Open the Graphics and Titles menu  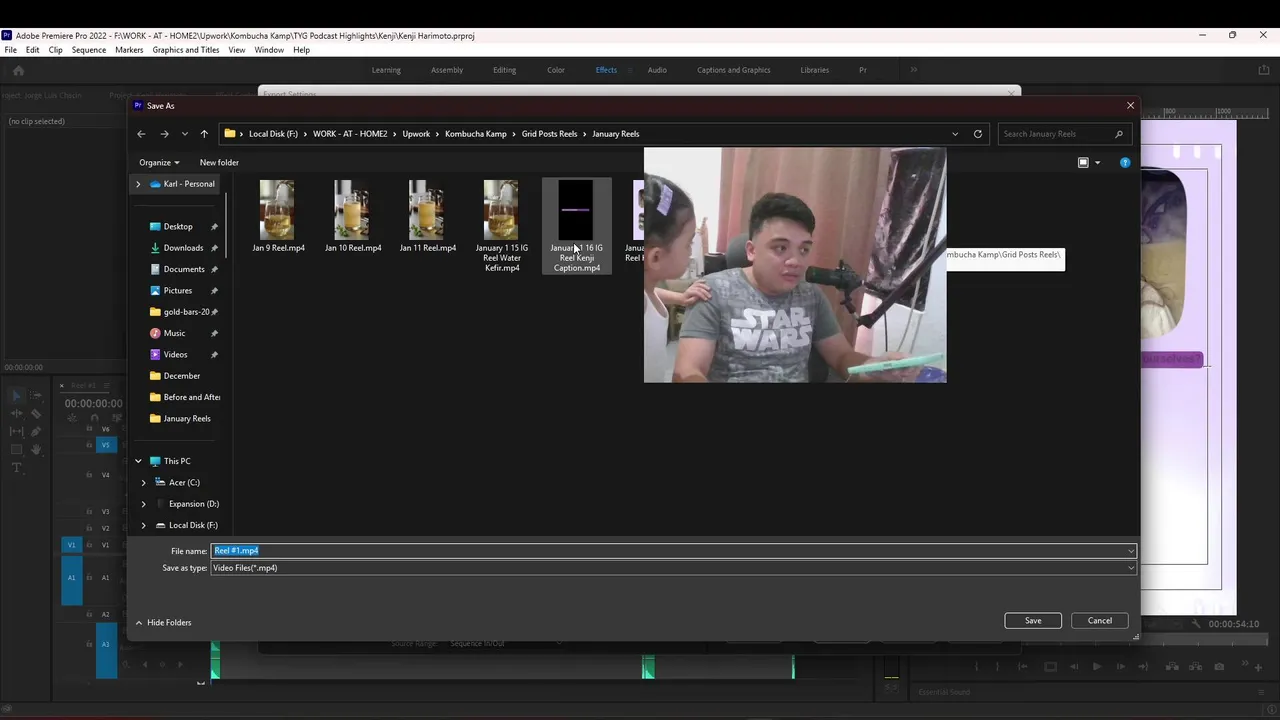tap(186, 50)
